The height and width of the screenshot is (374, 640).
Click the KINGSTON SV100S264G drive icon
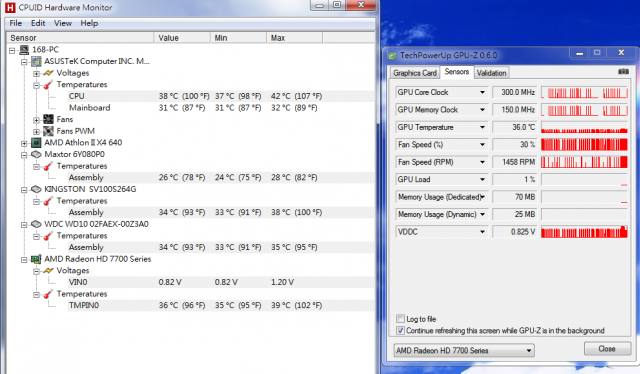(x=36, y=189)
